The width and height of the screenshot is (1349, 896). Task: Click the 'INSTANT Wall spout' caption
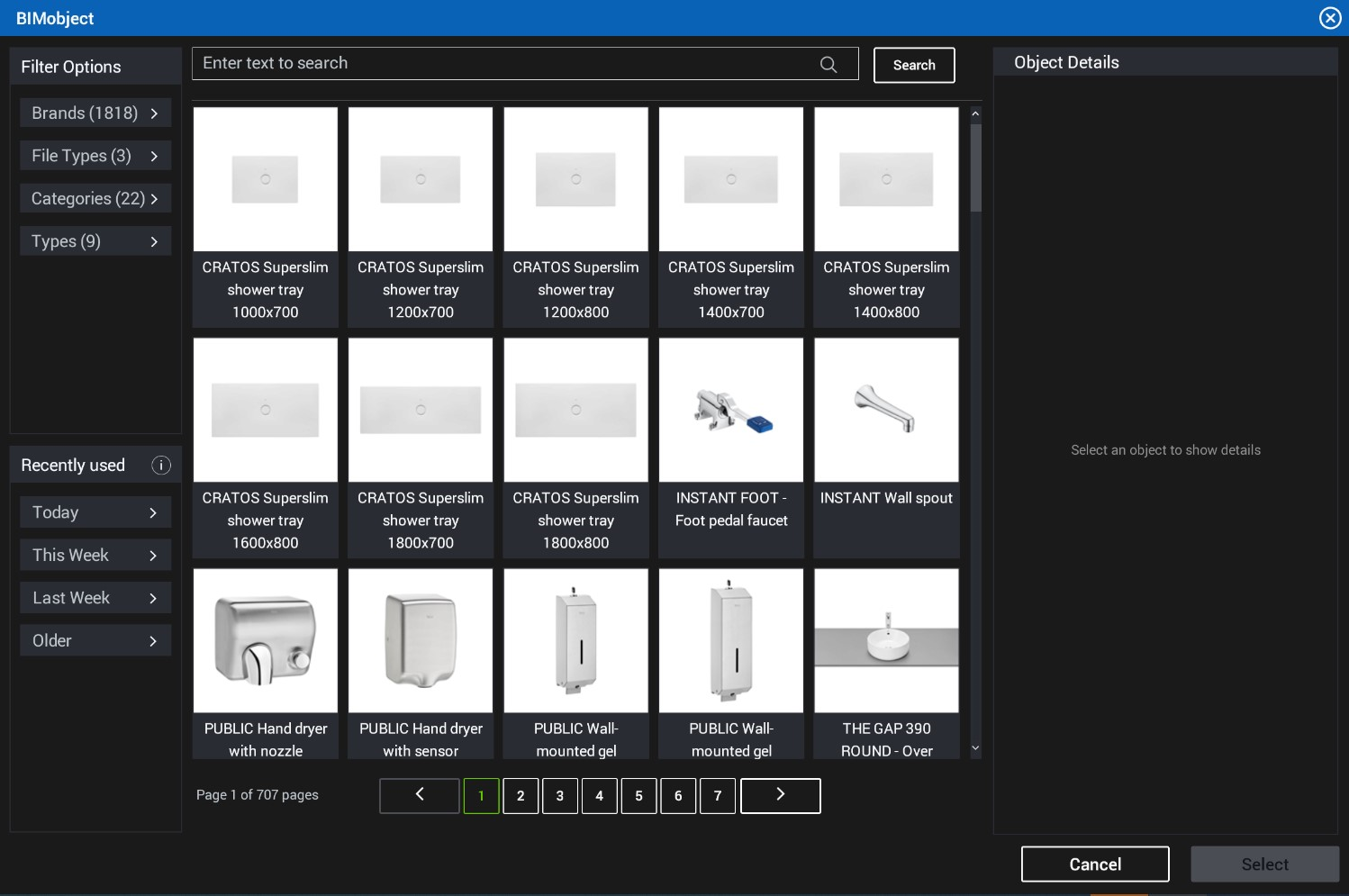887,498
